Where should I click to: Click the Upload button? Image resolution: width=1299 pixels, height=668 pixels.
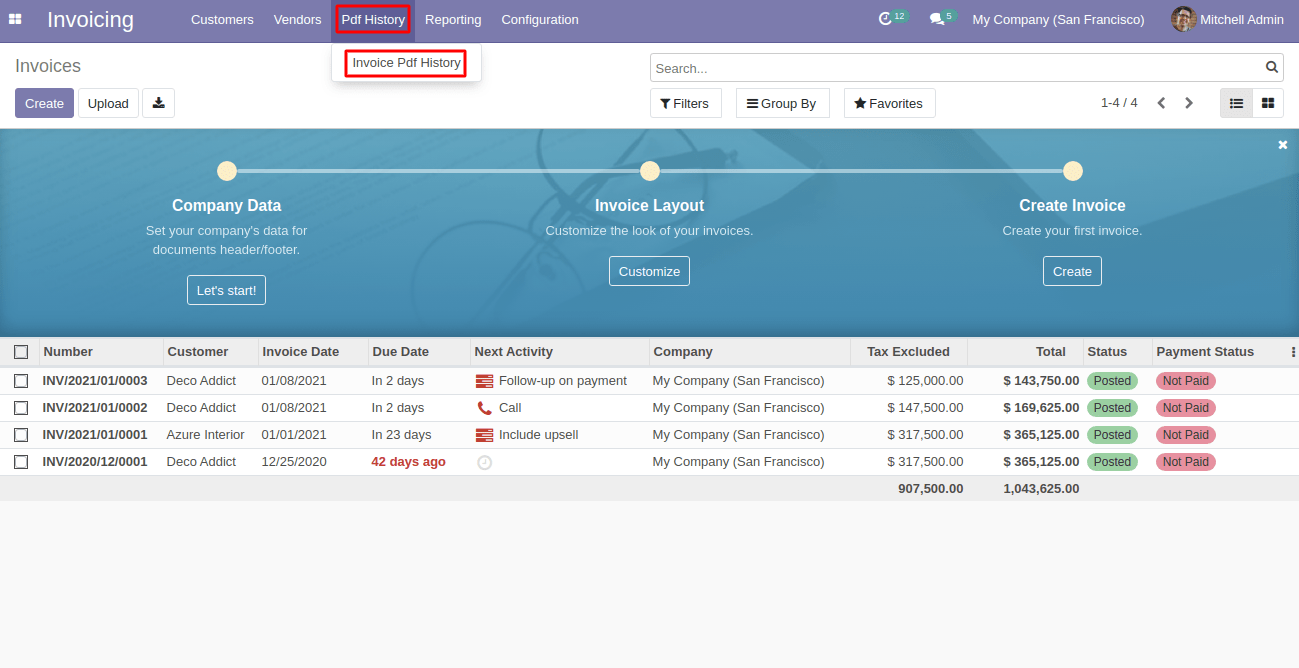pyautogui.click(x=107, y=102)
